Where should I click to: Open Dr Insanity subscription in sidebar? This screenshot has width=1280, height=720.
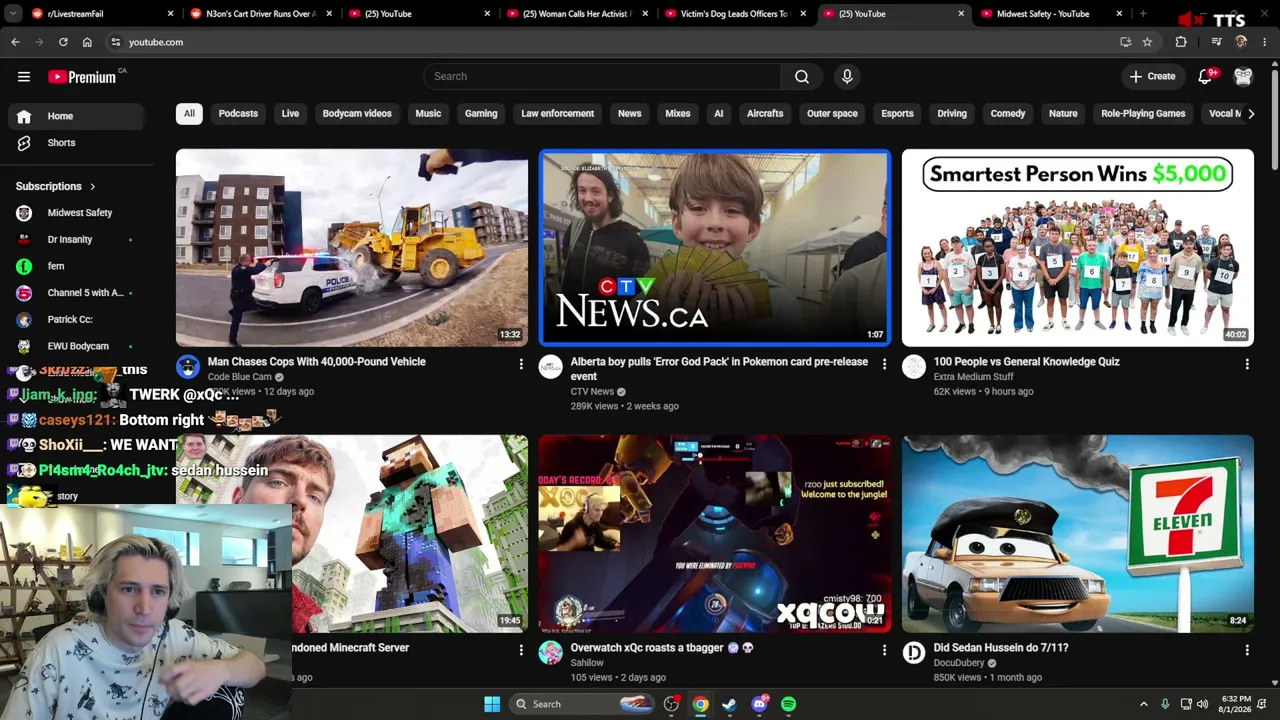coord(76,240)
